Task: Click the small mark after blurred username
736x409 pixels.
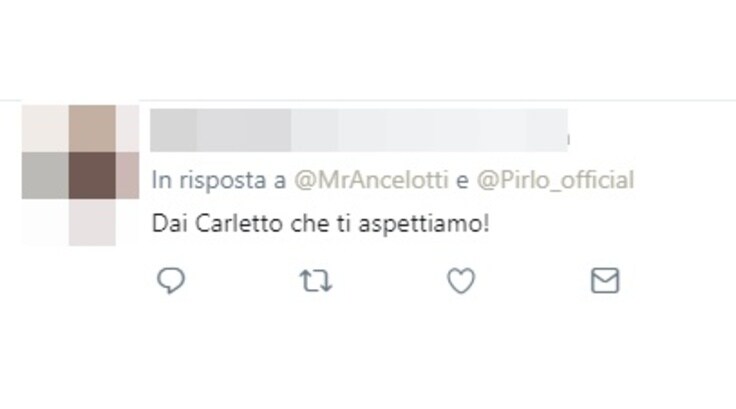Action: coord(568,139)
